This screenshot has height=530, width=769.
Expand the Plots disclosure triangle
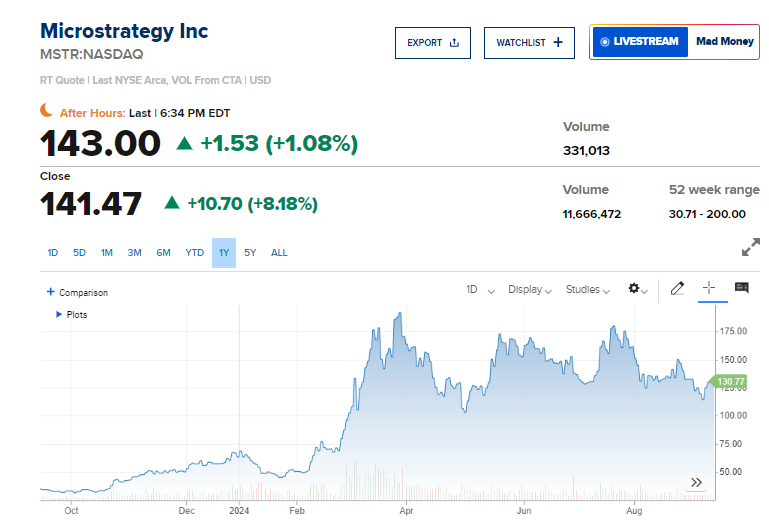59,314
